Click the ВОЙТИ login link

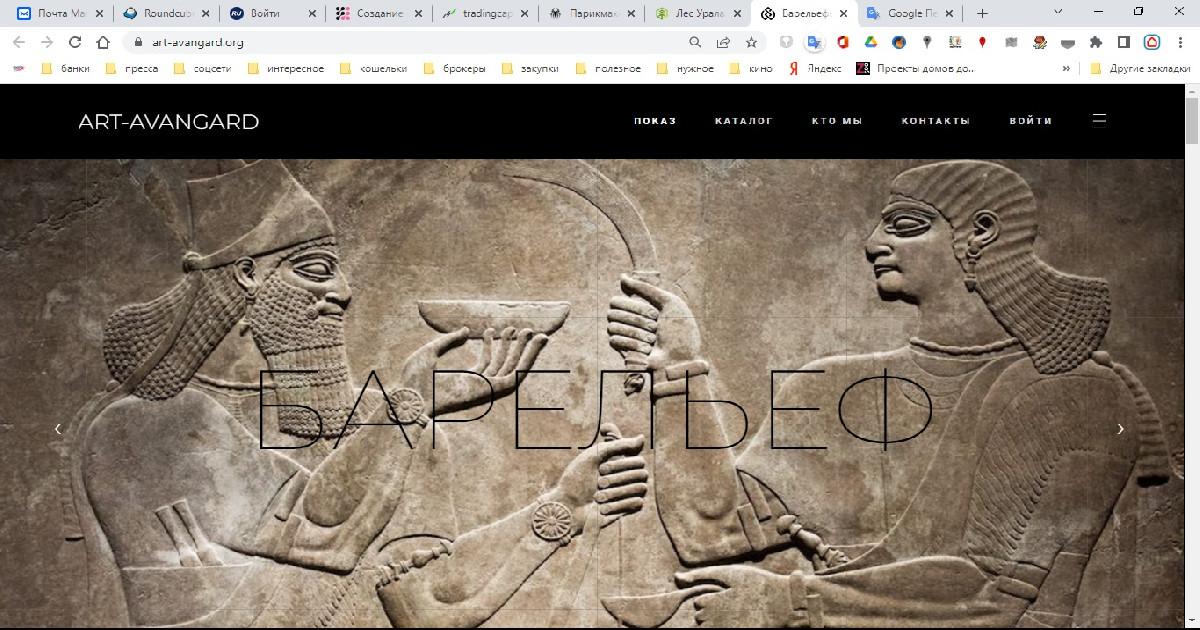tap(1031, 121)
